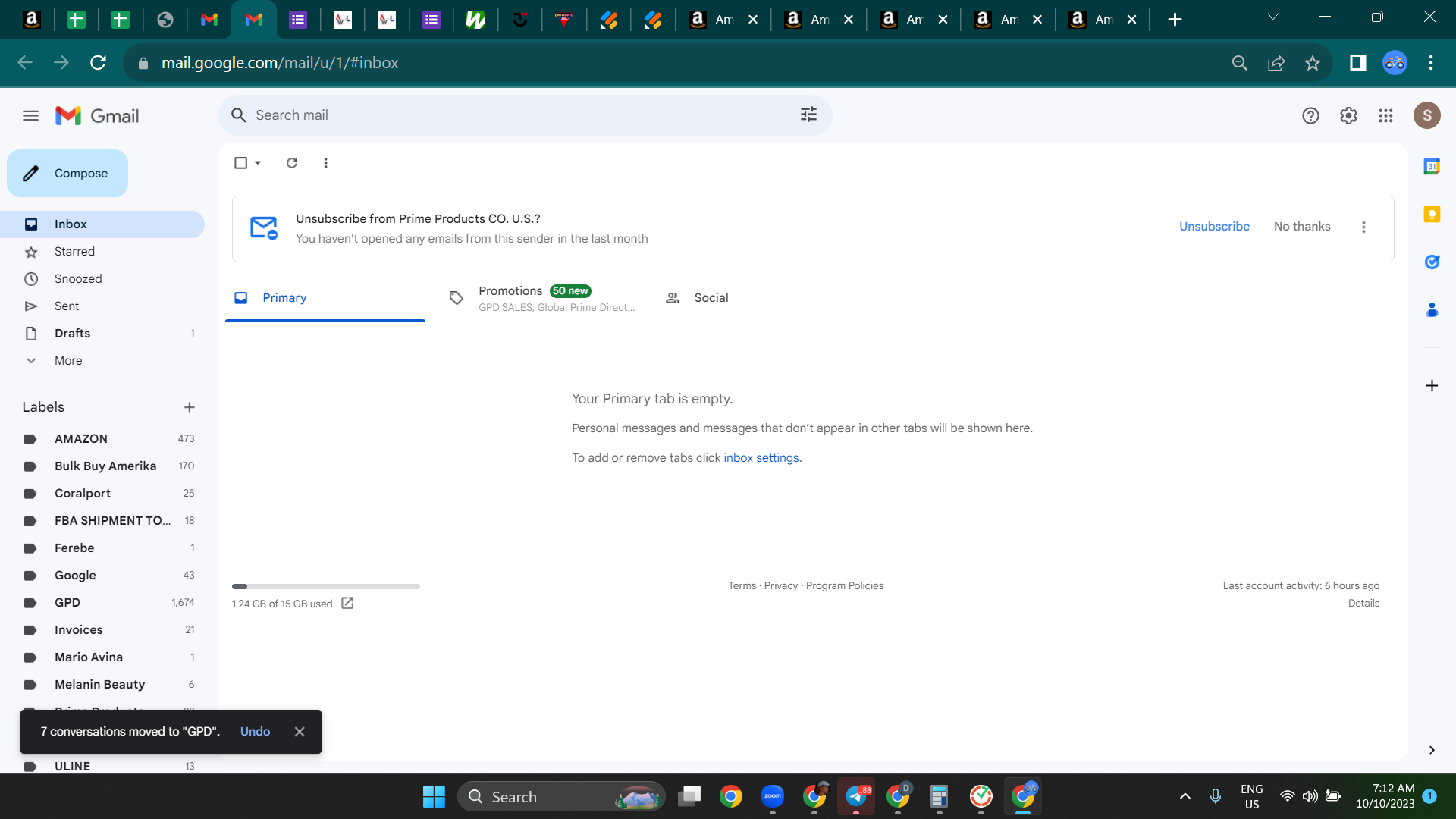
Task: Open Terms link in footer
Action: coord(742,586)
